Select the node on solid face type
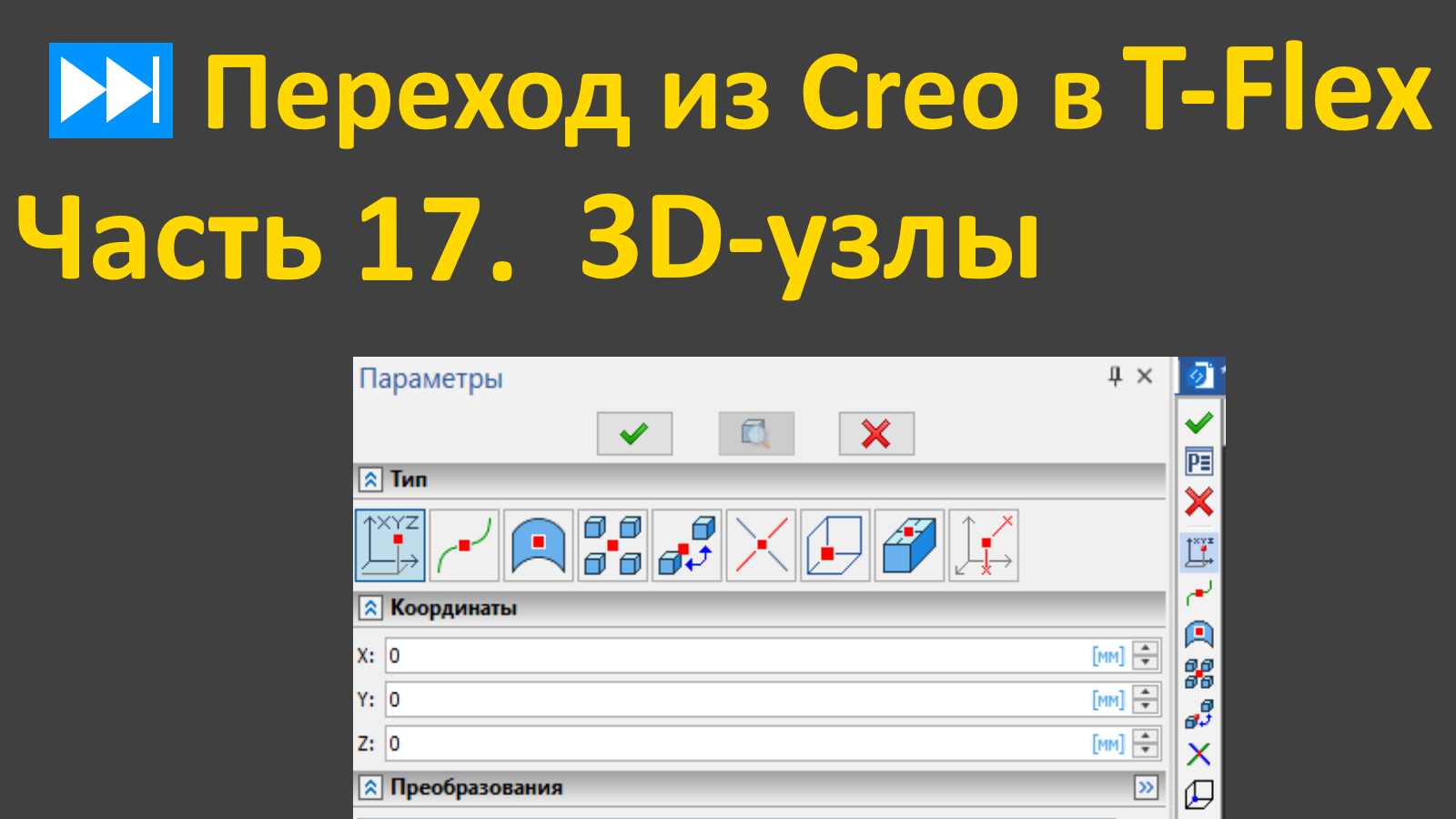The height and width of the screenshot is (819, 1456). (909, 545)
